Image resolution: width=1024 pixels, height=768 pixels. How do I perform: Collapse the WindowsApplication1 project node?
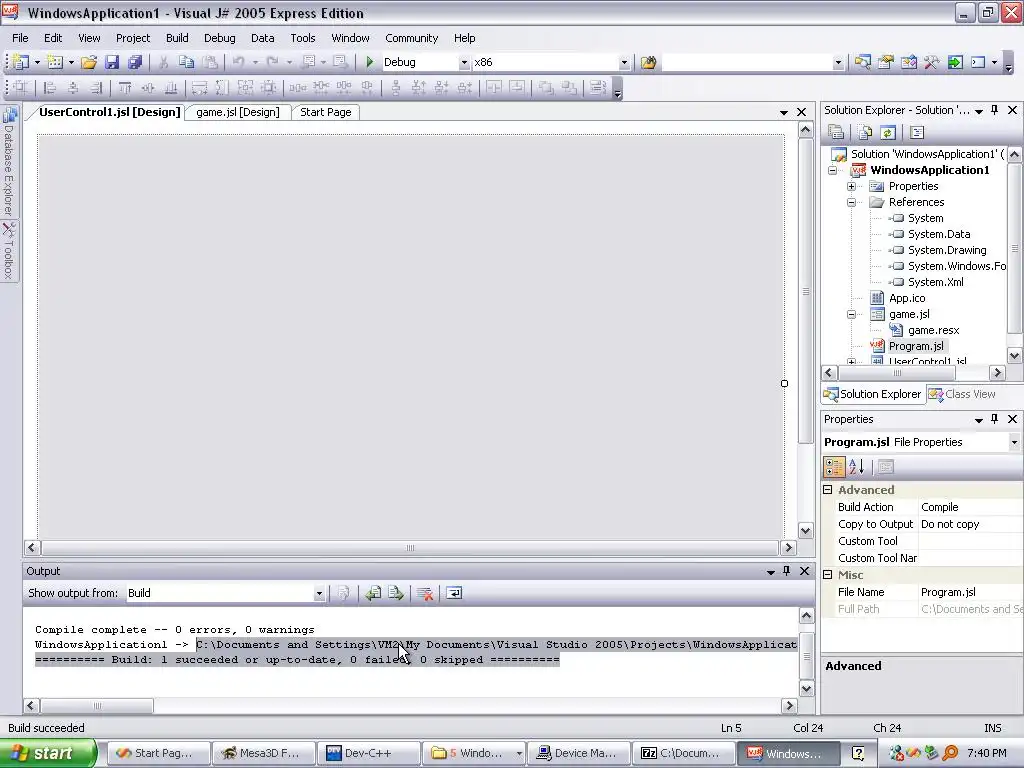pyautogui.click(x=833, y=170)
